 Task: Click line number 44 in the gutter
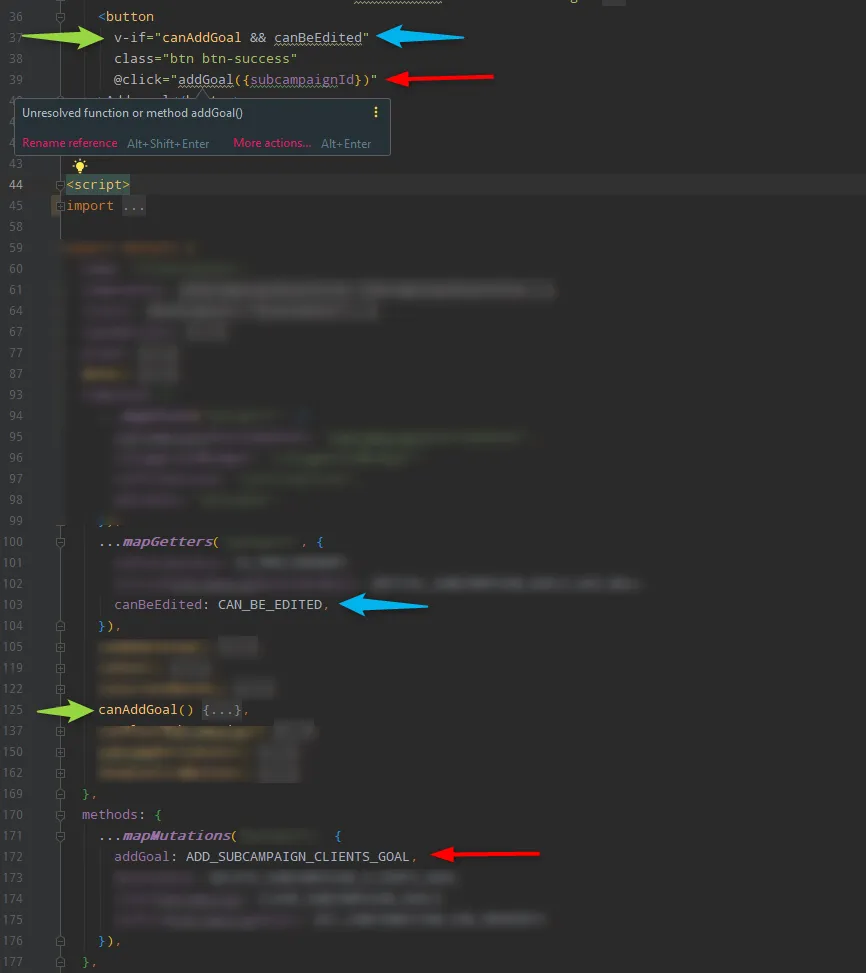[16, 185]
